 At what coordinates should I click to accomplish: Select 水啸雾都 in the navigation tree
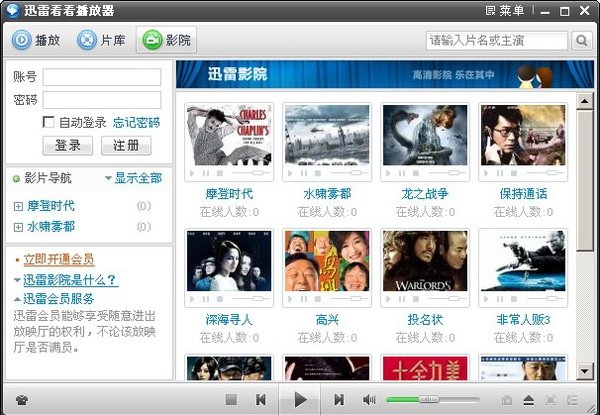tap(51, 227)
